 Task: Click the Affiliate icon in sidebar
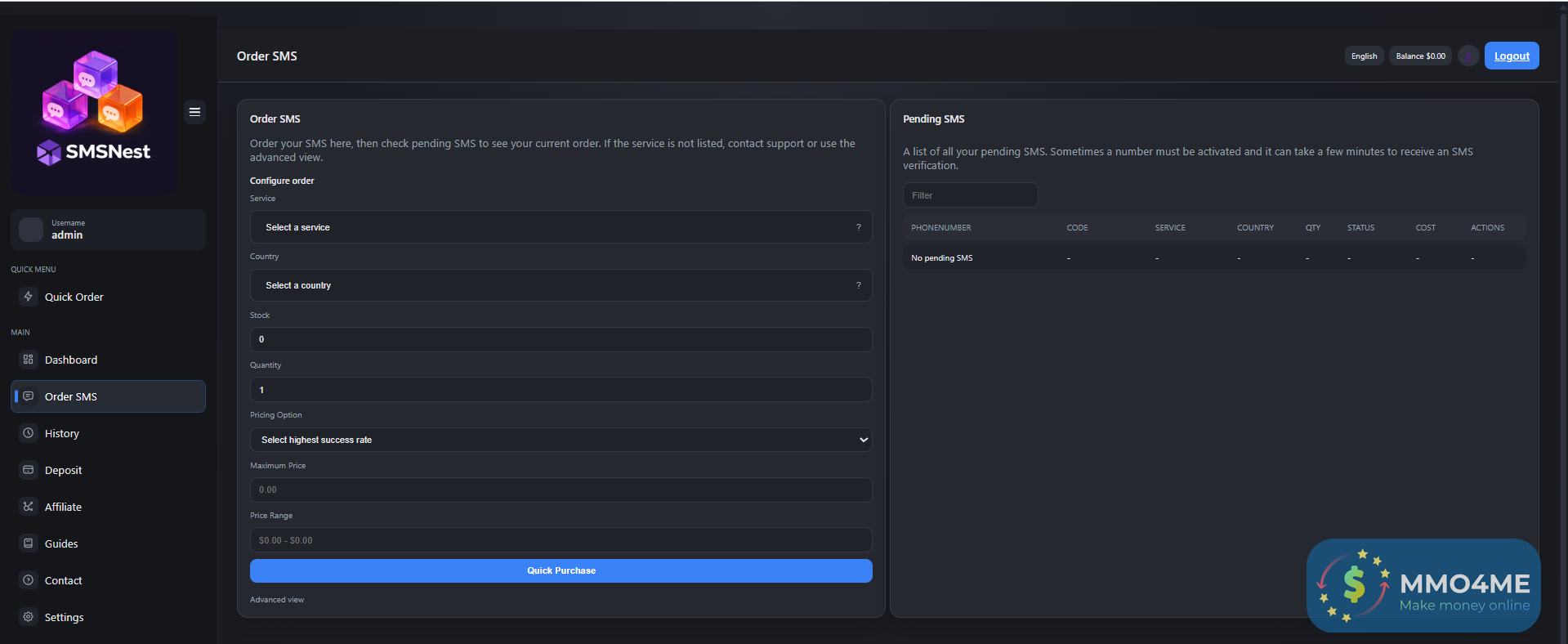pos(29,507)
